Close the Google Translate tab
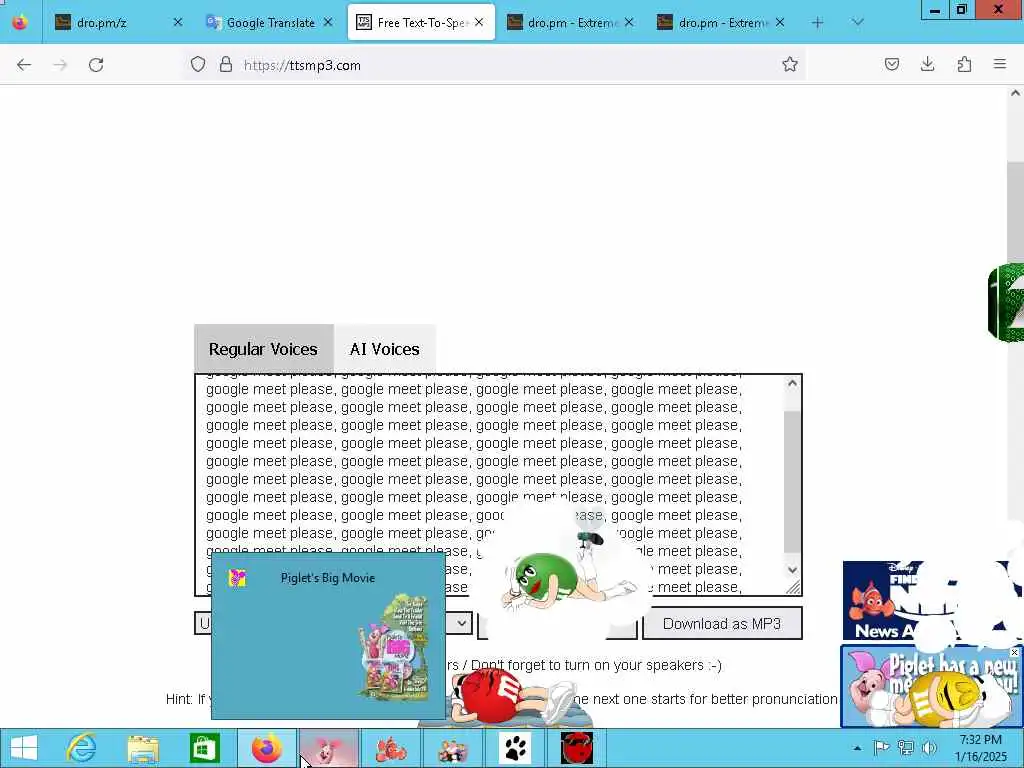The image size is (1024, 768). 328,23
